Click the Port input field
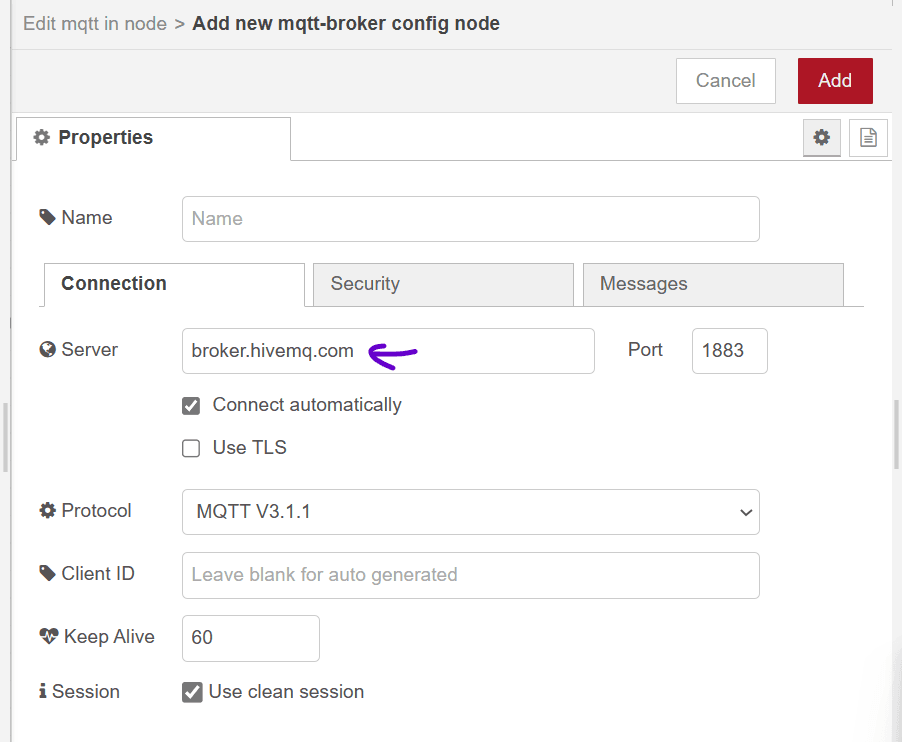This screenshot has width=902, height=742. [729, 351]
